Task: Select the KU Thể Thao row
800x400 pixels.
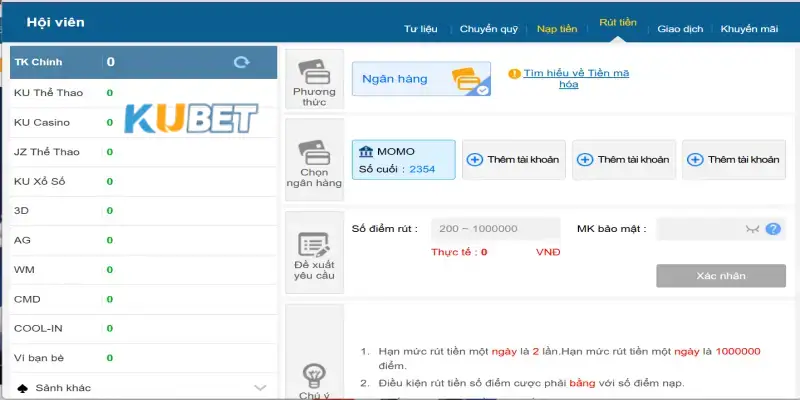Action: 143,93
